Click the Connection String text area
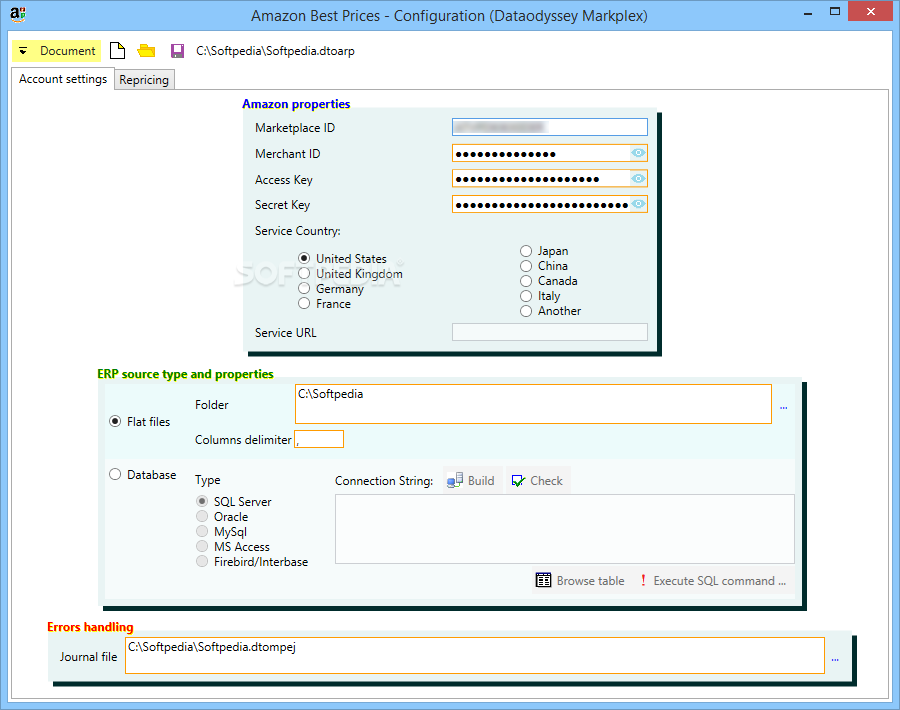 pos(565,529)
